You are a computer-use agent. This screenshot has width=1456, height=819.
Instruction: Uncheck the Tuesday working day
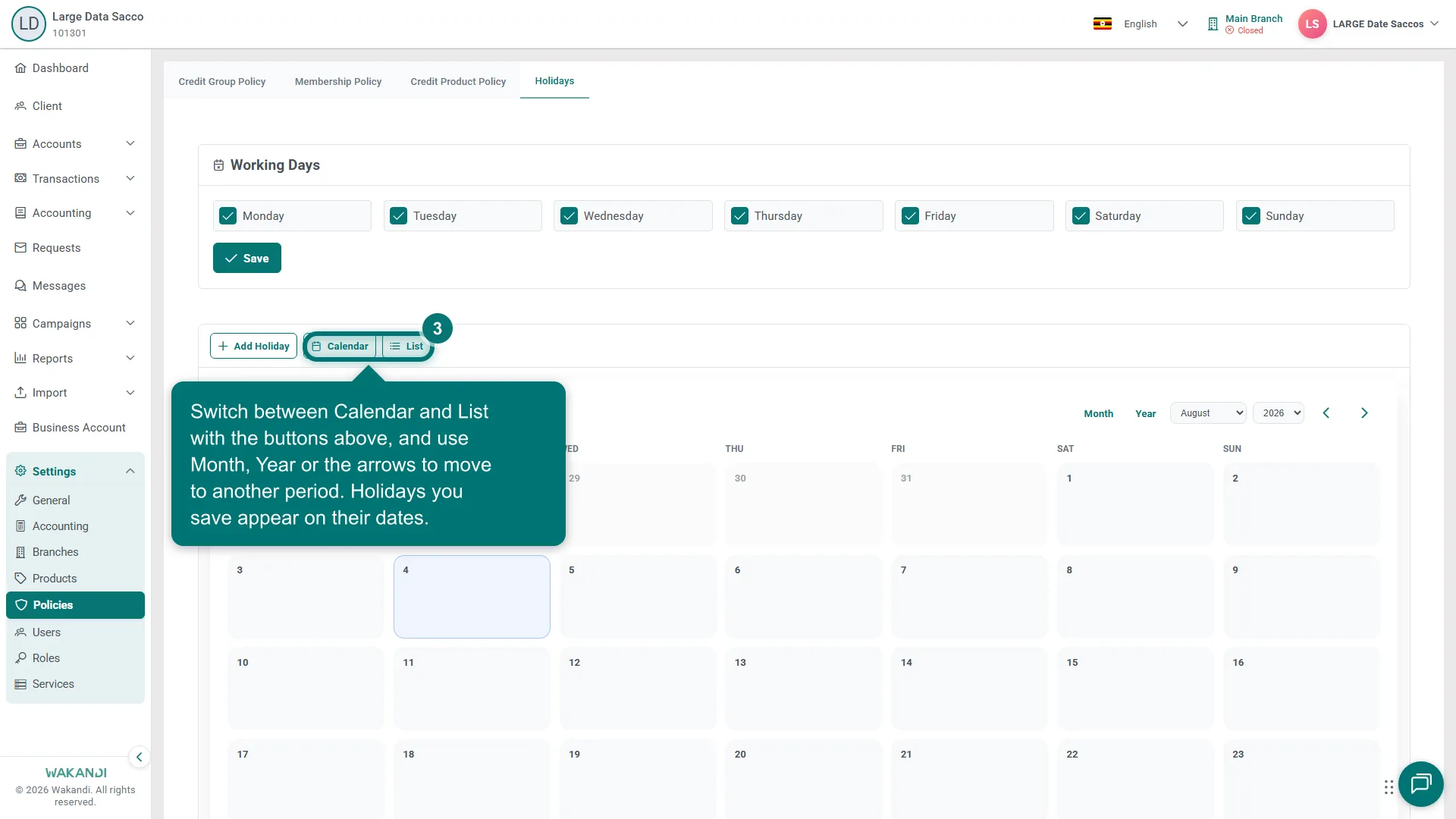(x=399, y=216)
